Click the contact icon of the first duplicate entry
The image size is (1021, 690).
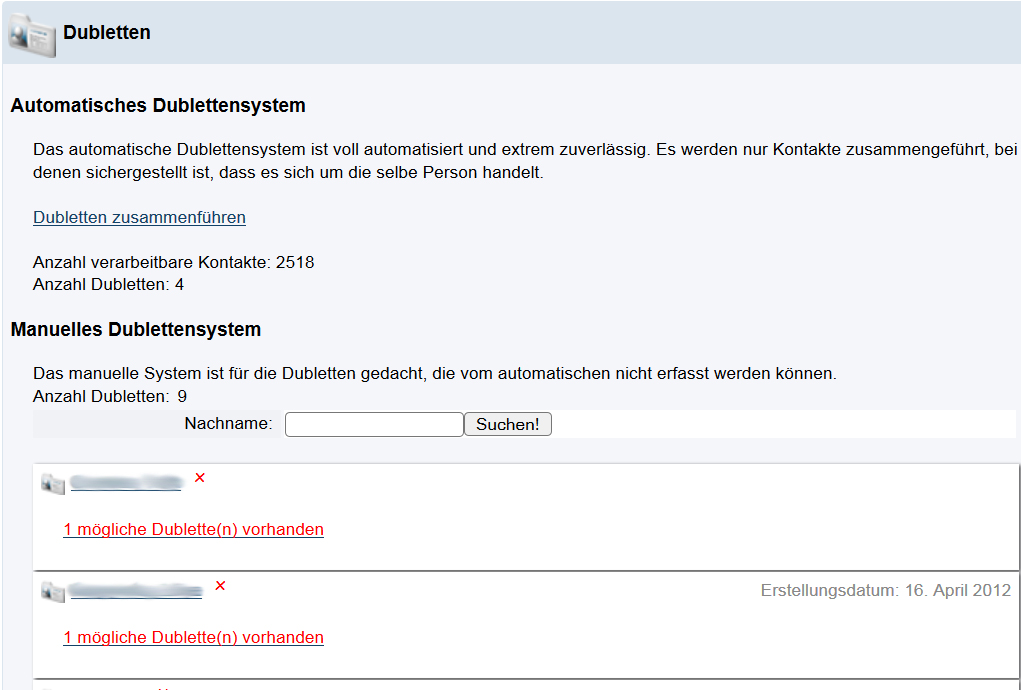53,484
